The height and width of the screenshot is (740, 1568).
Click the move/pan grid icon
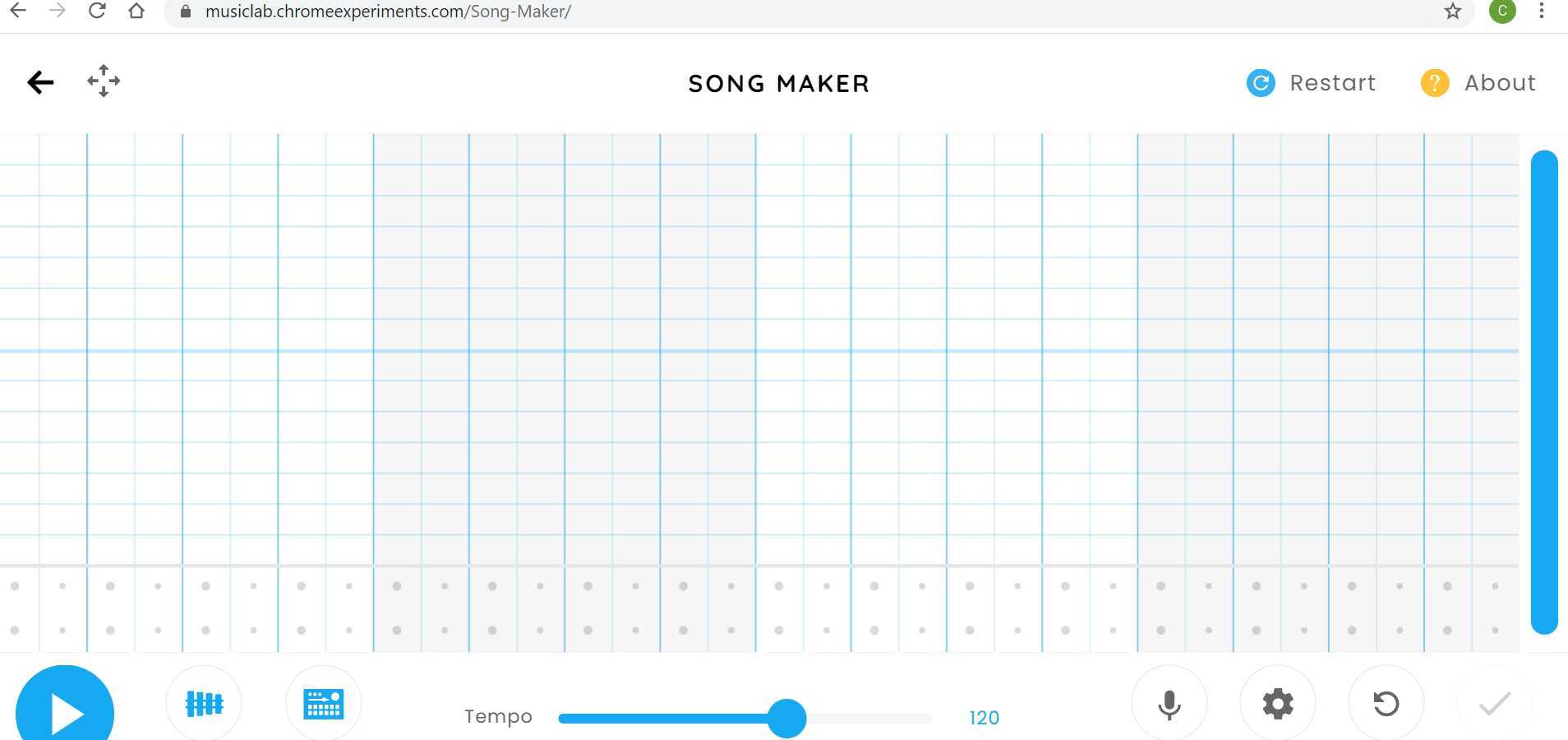102,81
